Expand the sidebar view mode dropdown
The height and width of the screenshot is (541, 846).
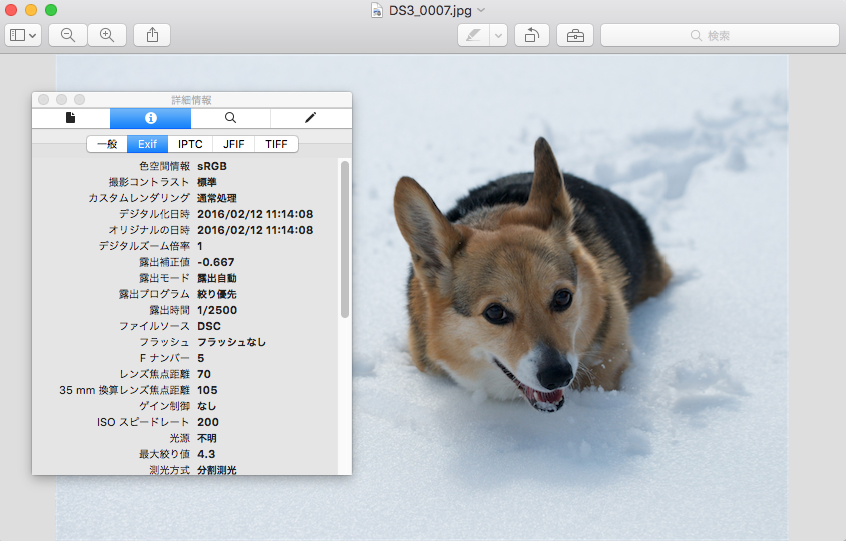(23, 35)
